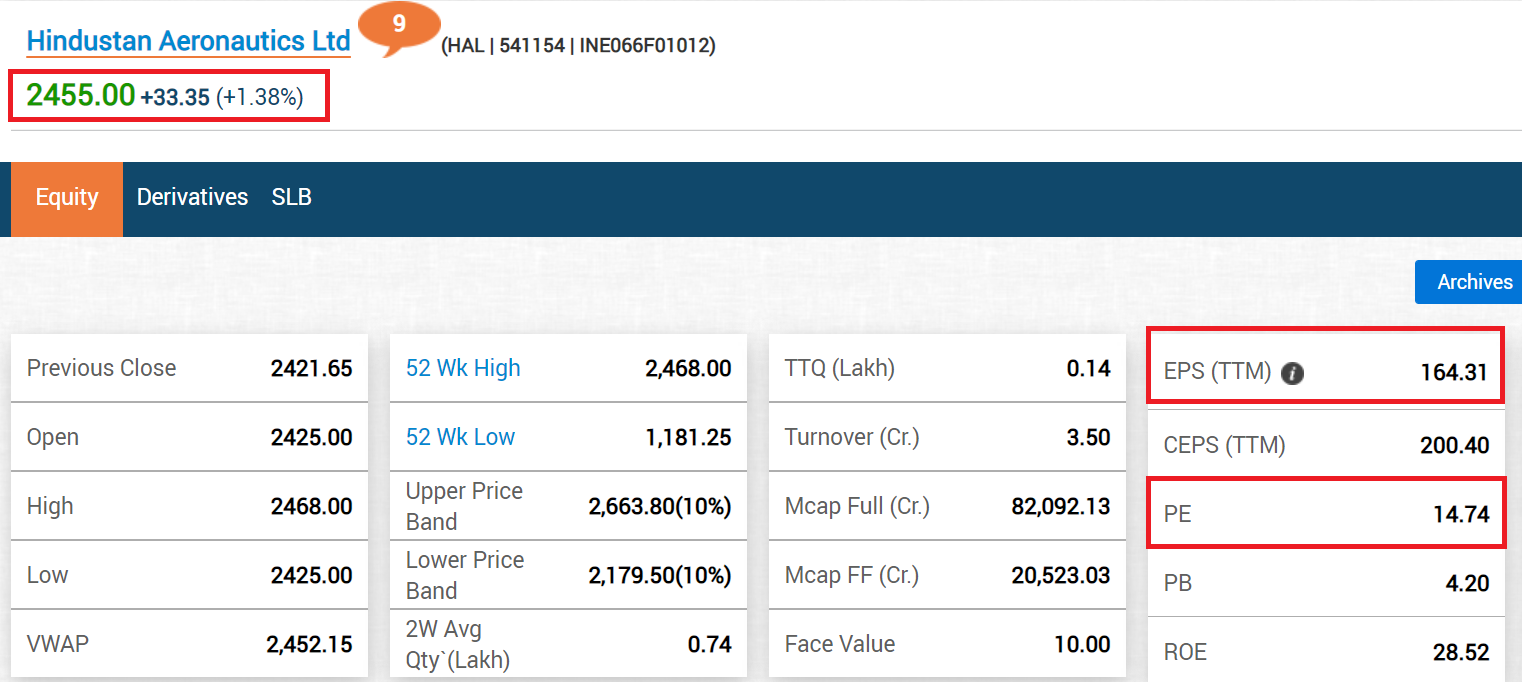This screenshot has width=1522, height=682.
Task: Click the Upper Price Band label
Action: tap(464, 506)
